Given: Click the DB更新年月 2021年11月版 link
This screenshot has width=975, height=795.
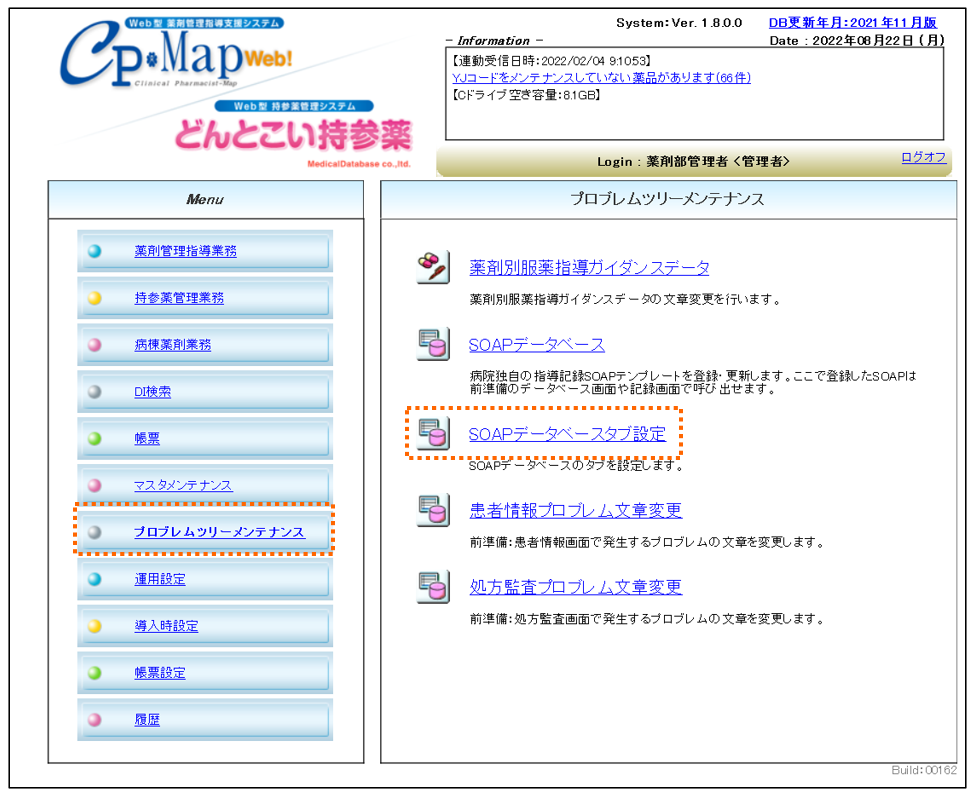Looking at the screenshot, I should pyautogui.click(x=852, y=23).
